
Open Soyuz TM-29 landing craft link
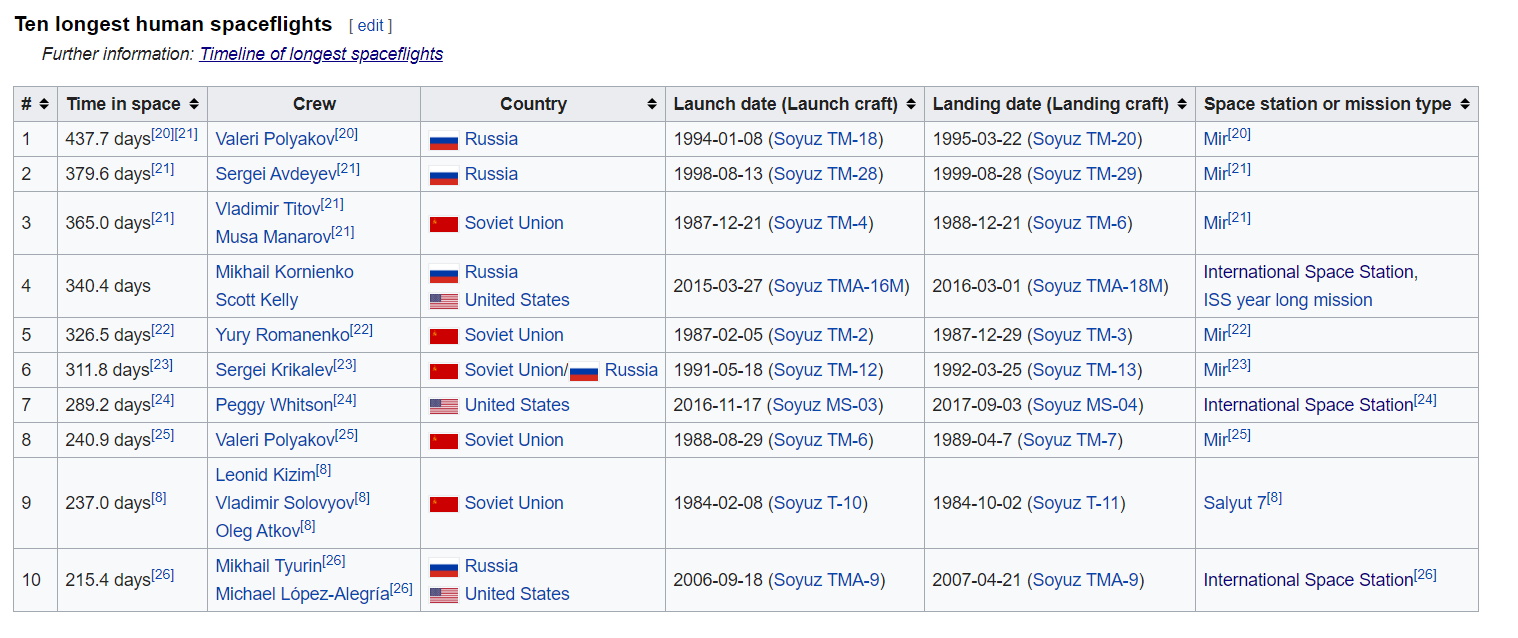click(x=1084, y=174)
